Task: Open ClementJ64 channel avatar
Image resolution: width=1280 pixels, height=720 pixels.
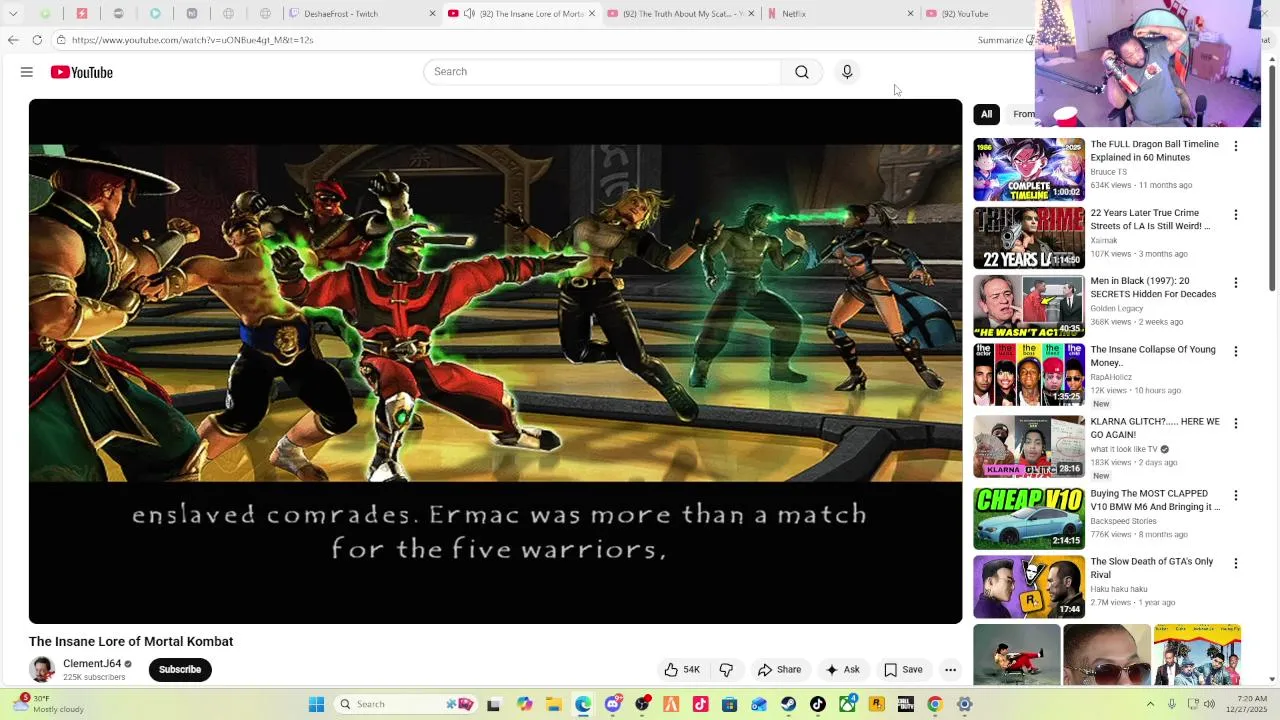Action: [42, 670]
